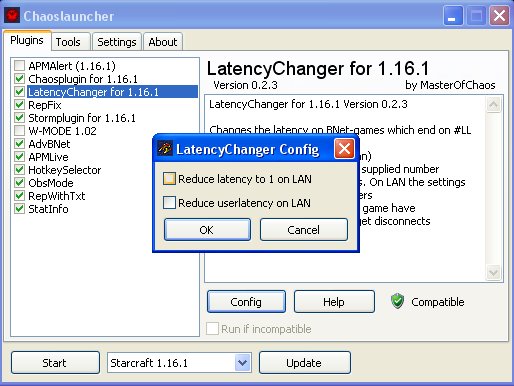Open the Starcraft 1.16.1 version dropdown

coord(242,362)
